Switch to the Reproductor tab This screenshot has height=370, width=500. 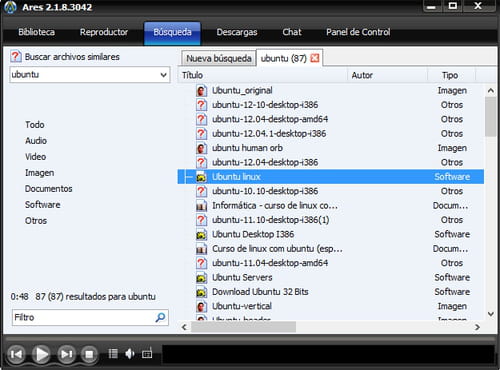coord(104,32)
